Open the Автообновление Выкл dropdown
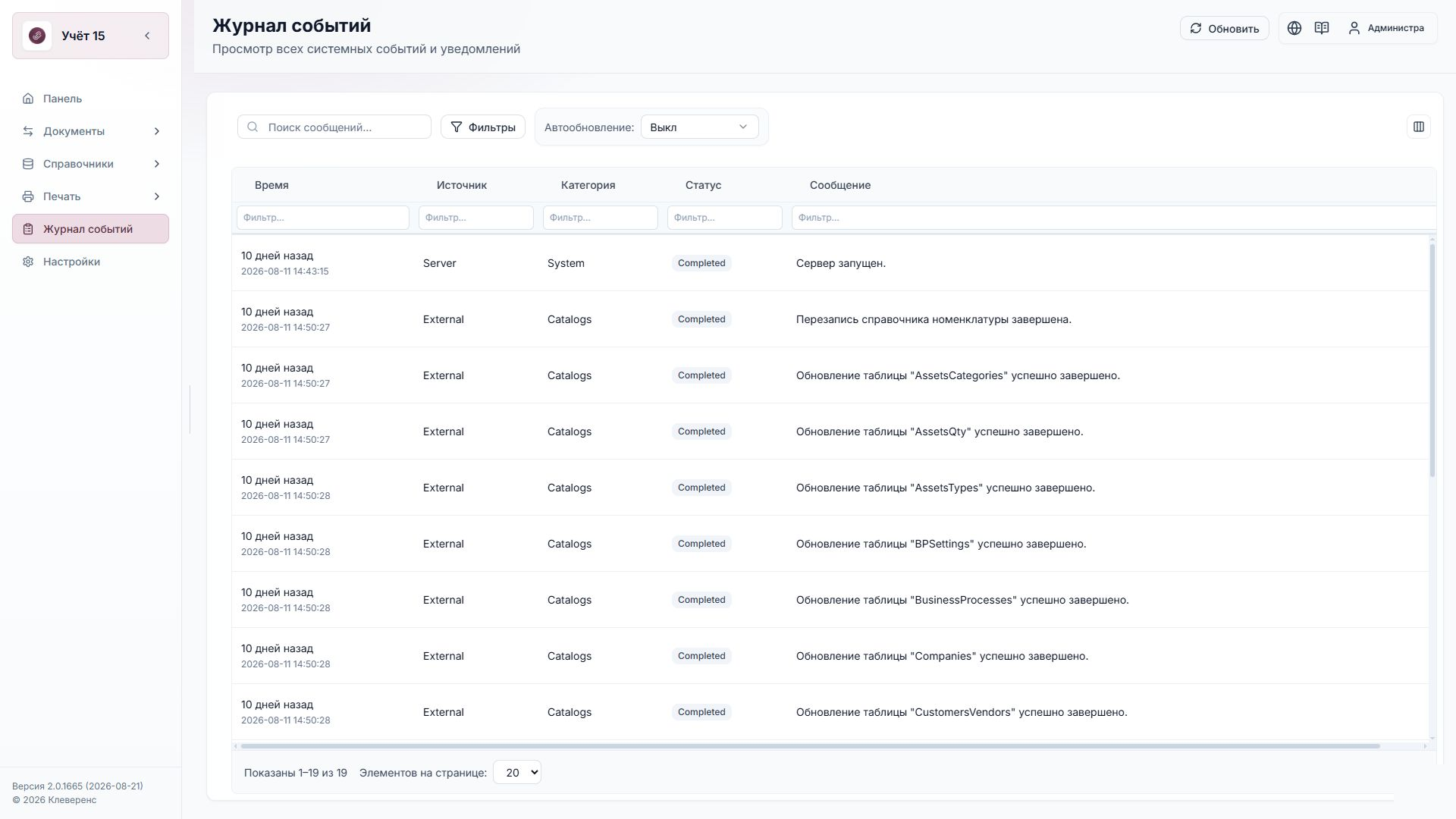1456x819 pixels. coord(699,127)
